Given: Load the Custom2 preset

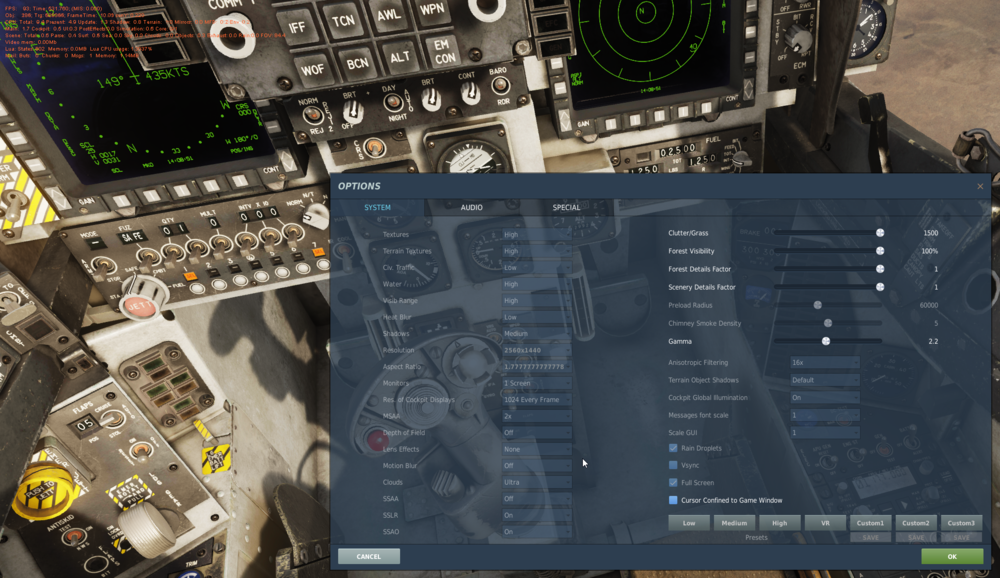Looking at the screenshot, I should (916, 522).
